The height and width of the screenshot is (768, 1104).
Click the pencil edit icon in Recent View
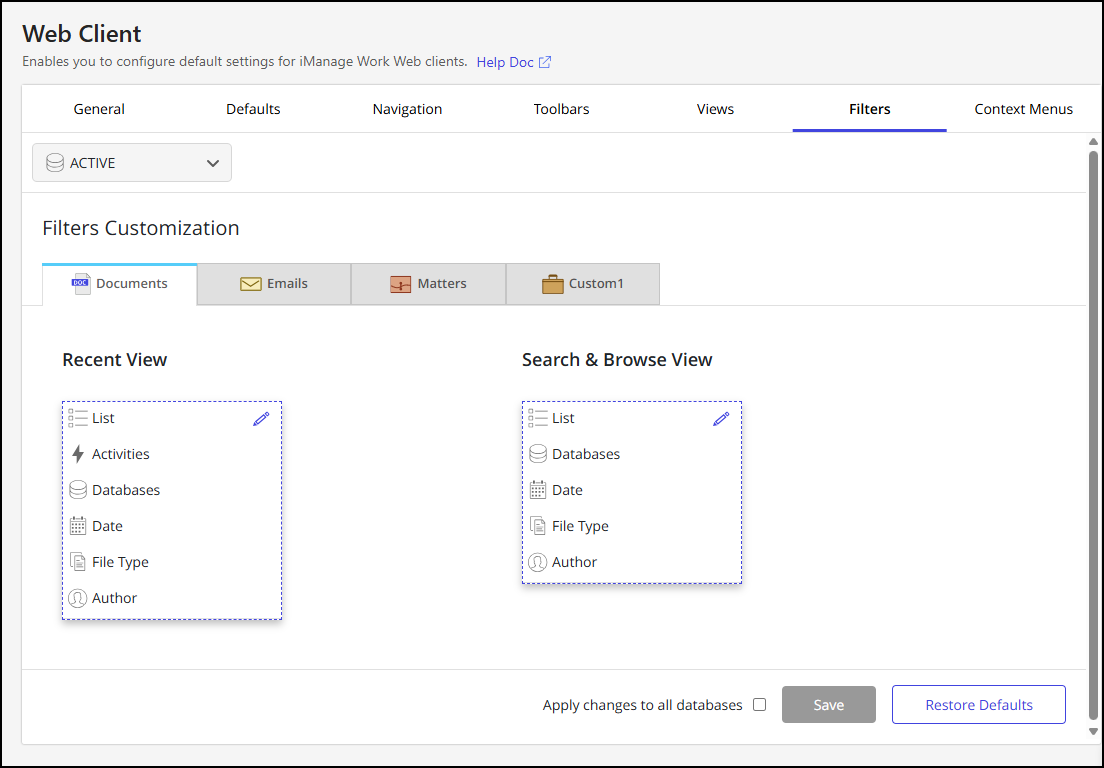[261, 419]
